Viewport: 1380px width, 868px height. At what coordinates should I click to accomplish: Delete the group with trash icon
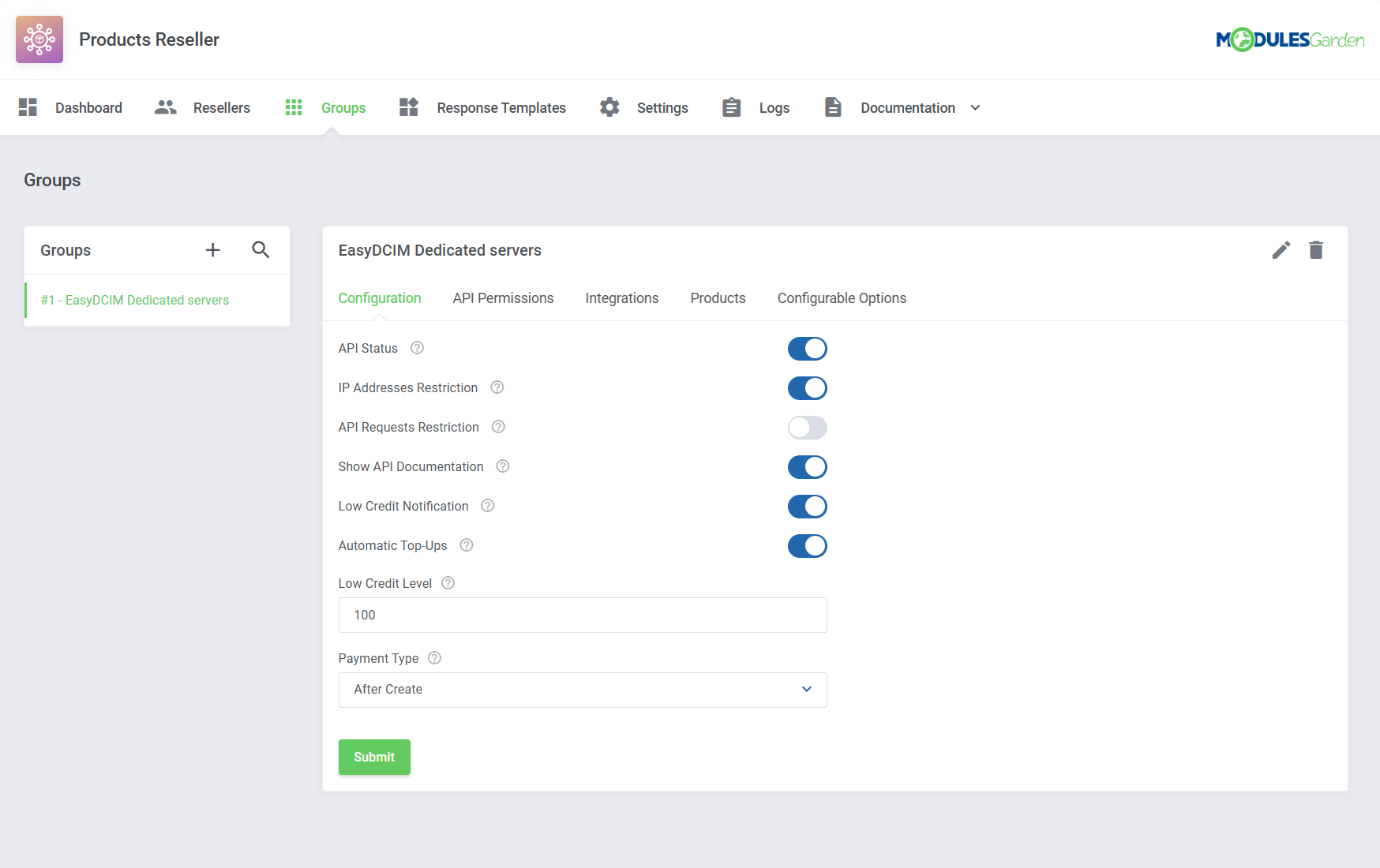tap(1316, 250)
